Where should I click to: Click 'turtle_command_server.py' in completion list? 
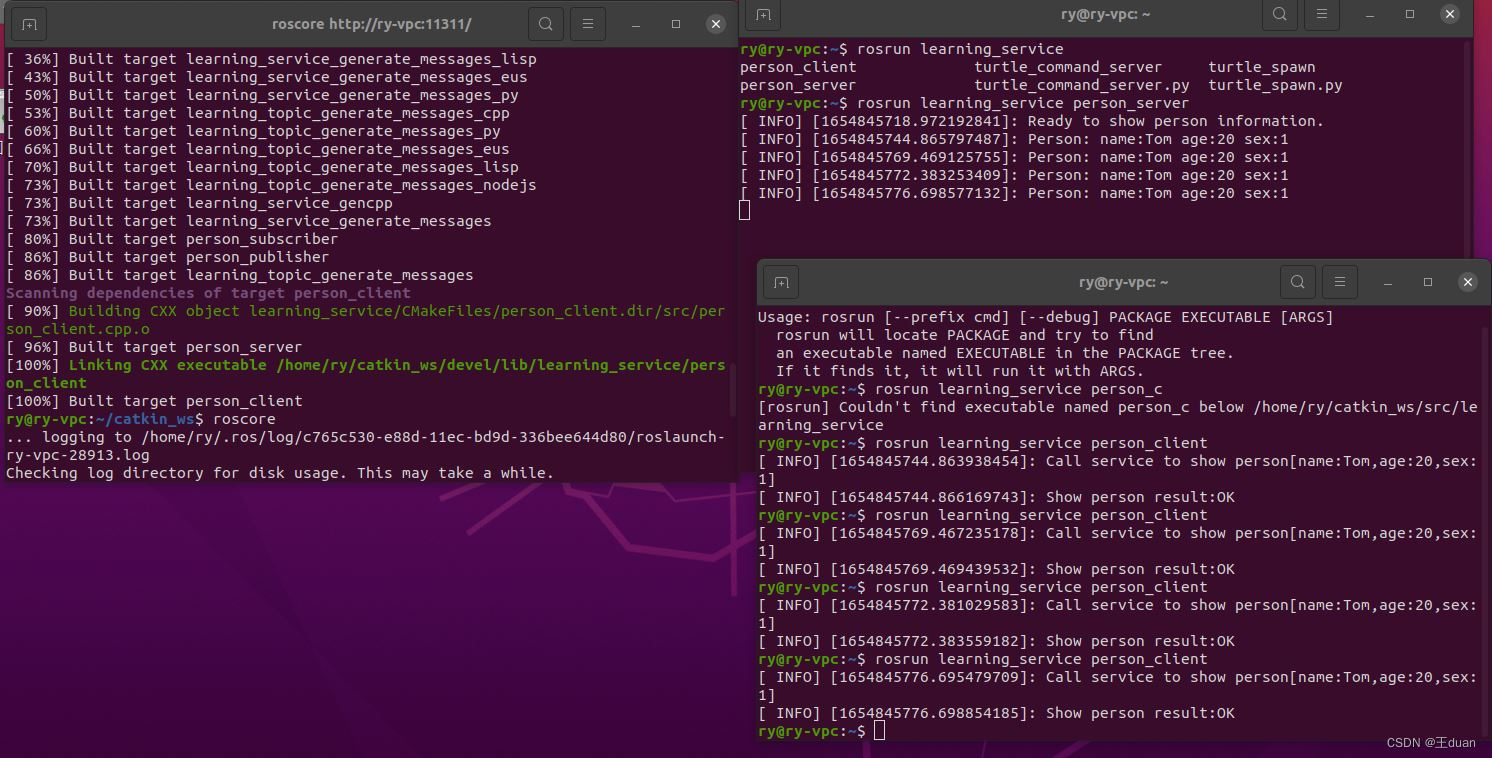pyautogui.click(x=1082, y=85)
